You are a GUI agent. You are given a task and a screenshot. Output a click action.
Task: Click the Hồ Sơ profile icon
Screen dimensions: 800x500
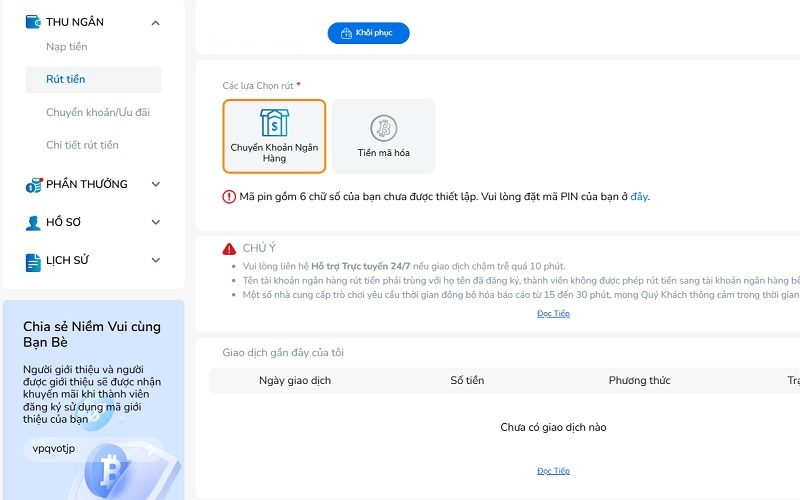(x=32, y=222)
